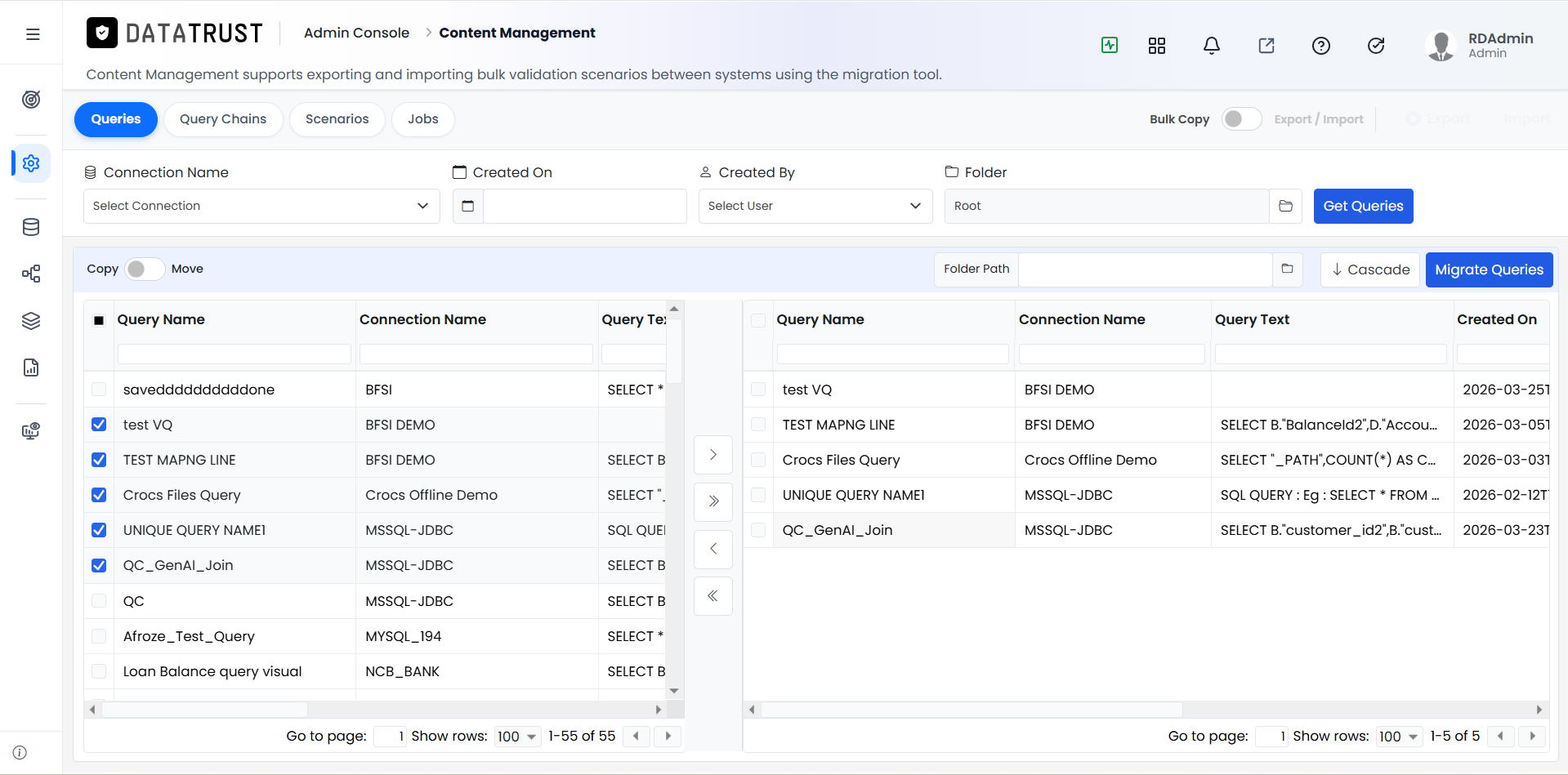Image resolution: width=1568 pixels, height=775 pixels.
Task: Open right table Show rows dropdown
Action: tap(1399, 737)
